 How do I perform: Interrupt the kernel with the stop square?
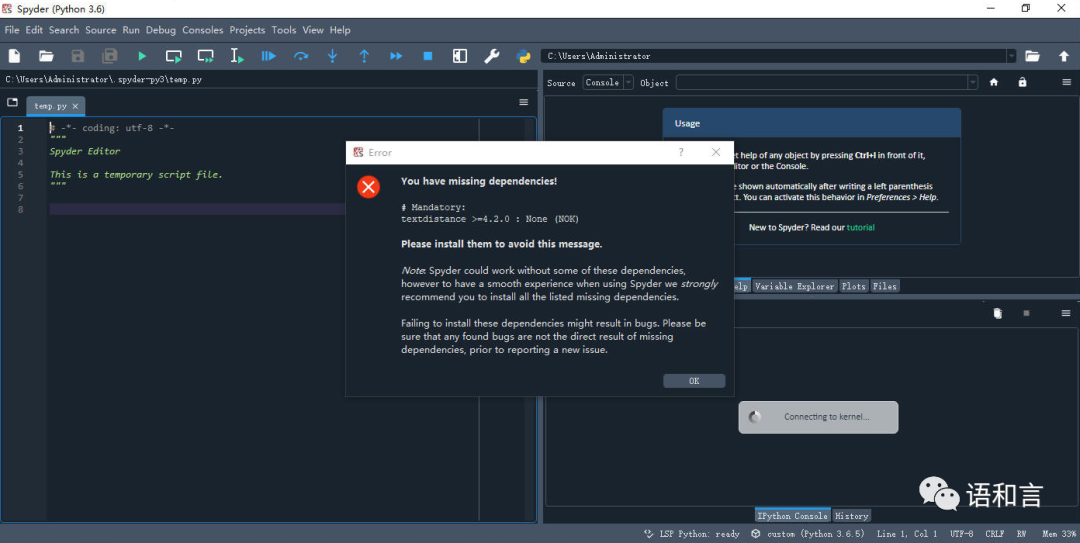1026,313
